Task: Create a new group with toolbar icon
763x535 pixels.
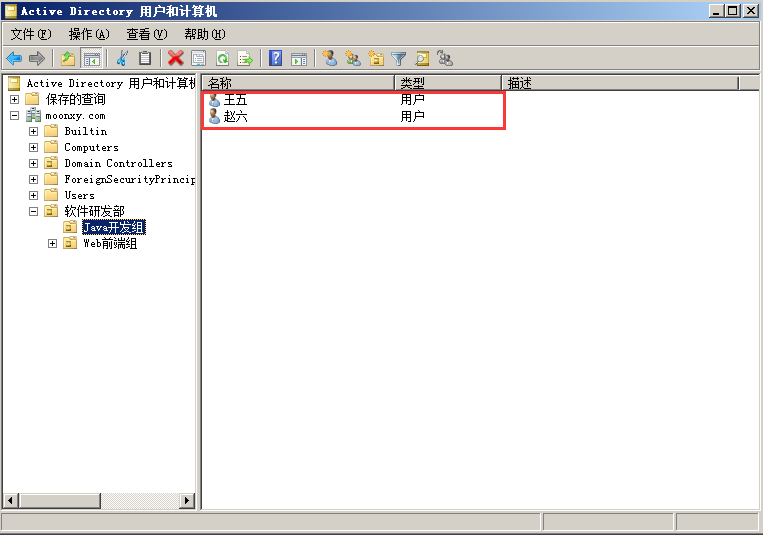Action: 353,59
